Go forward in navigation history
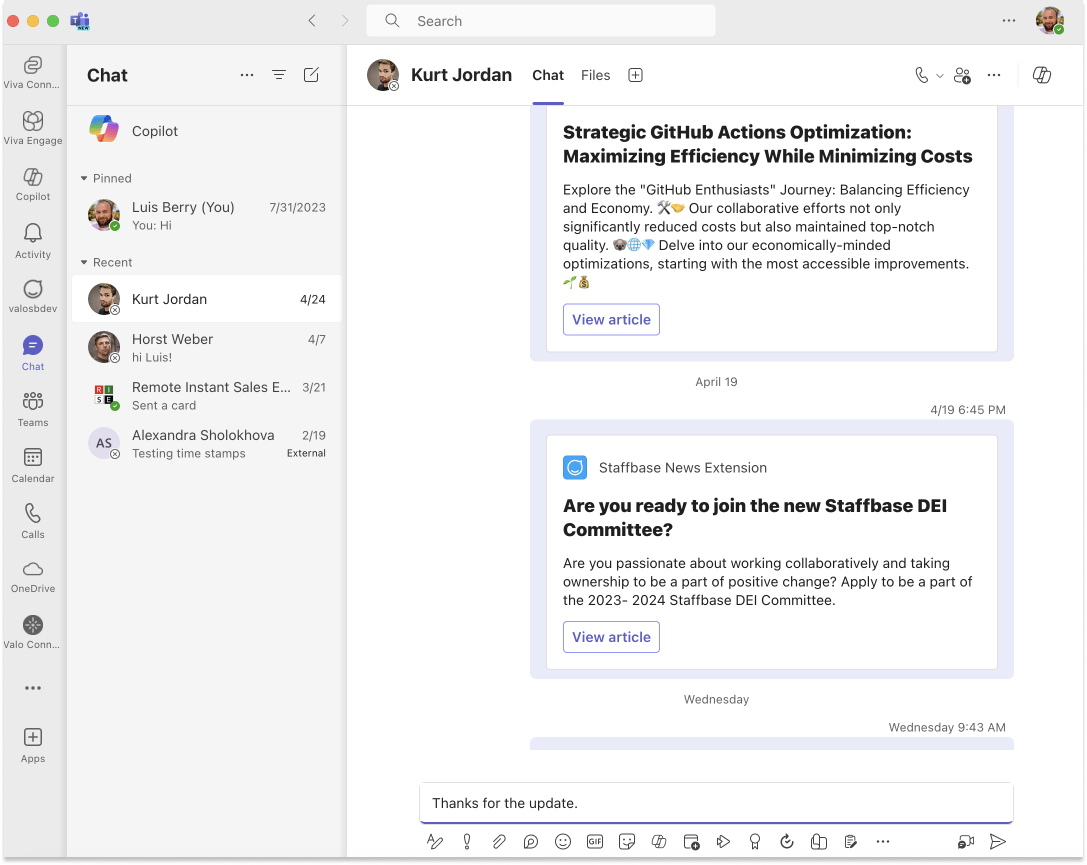This screenshot has height=865, width=1087. tap(345, 21)
